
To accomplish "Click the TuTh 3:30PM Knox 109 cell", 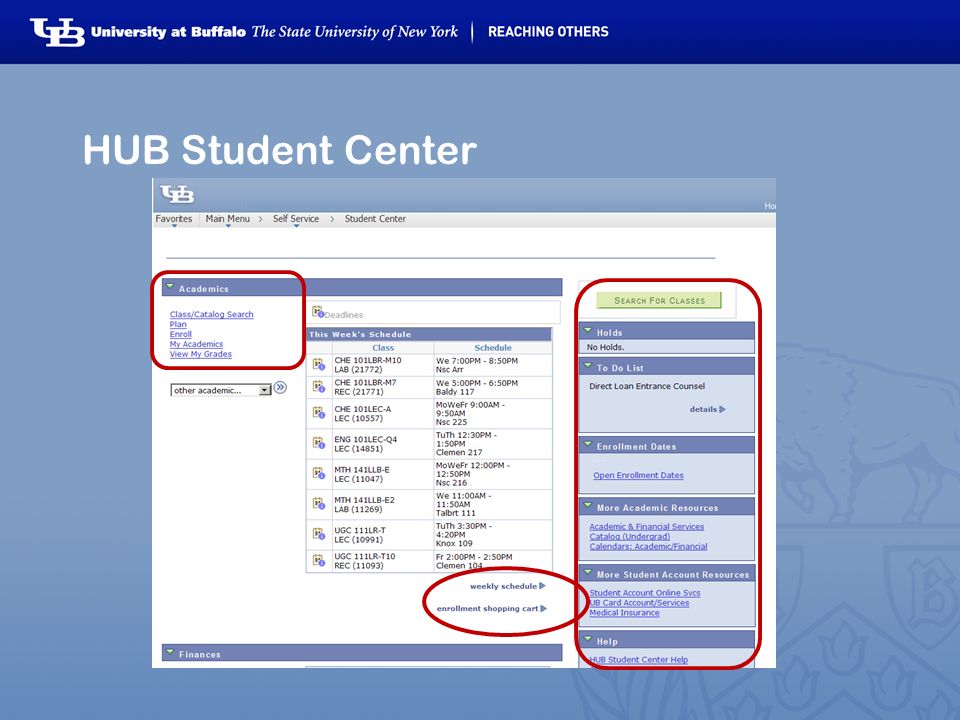I will coord(493,534).
